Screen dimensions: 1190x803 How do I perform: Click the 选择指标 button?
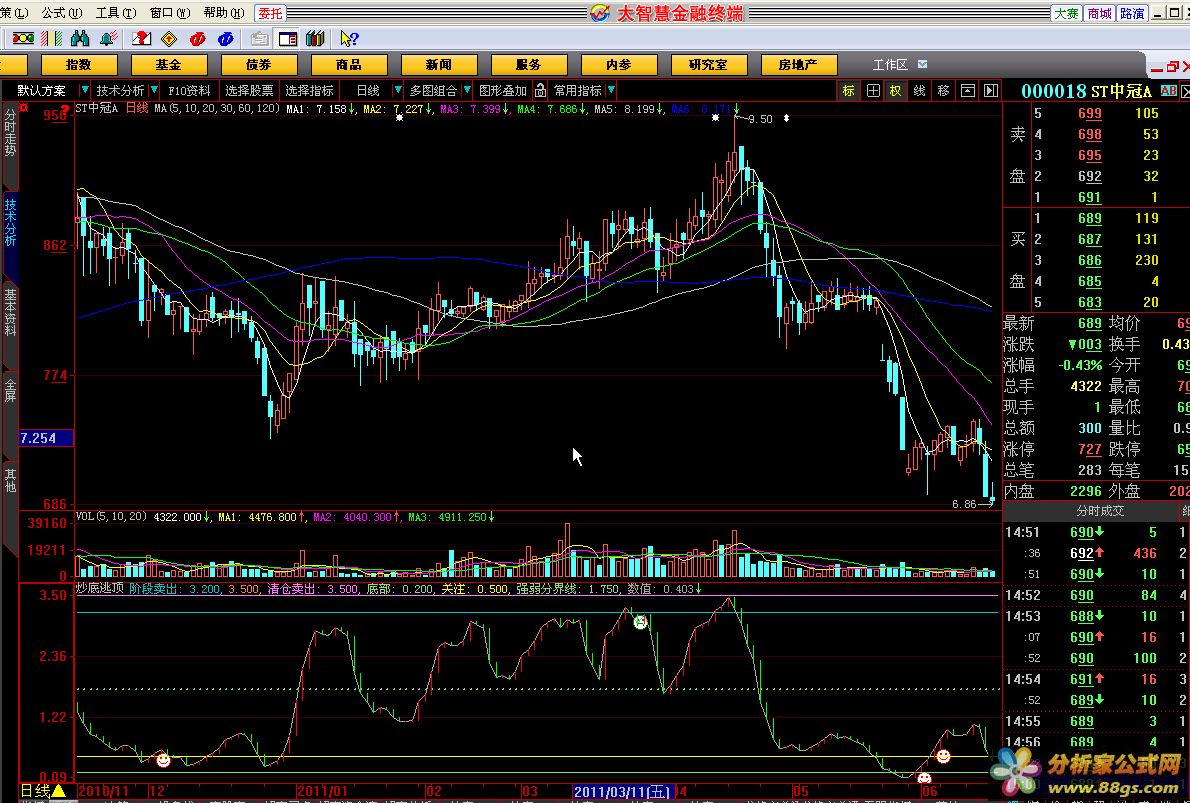point(310,90)
